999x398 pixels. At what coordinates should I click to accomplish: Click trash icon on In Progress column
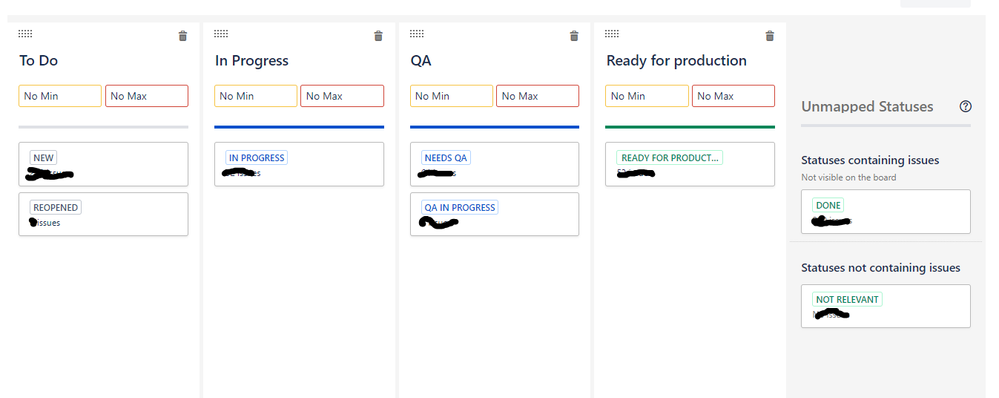tap(378, 36)
